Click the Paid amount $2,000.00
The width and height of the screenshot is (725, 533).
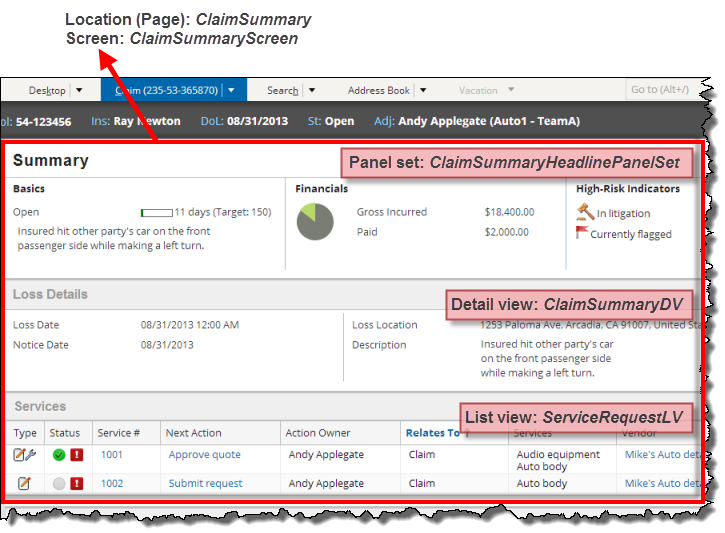point(506,232)
